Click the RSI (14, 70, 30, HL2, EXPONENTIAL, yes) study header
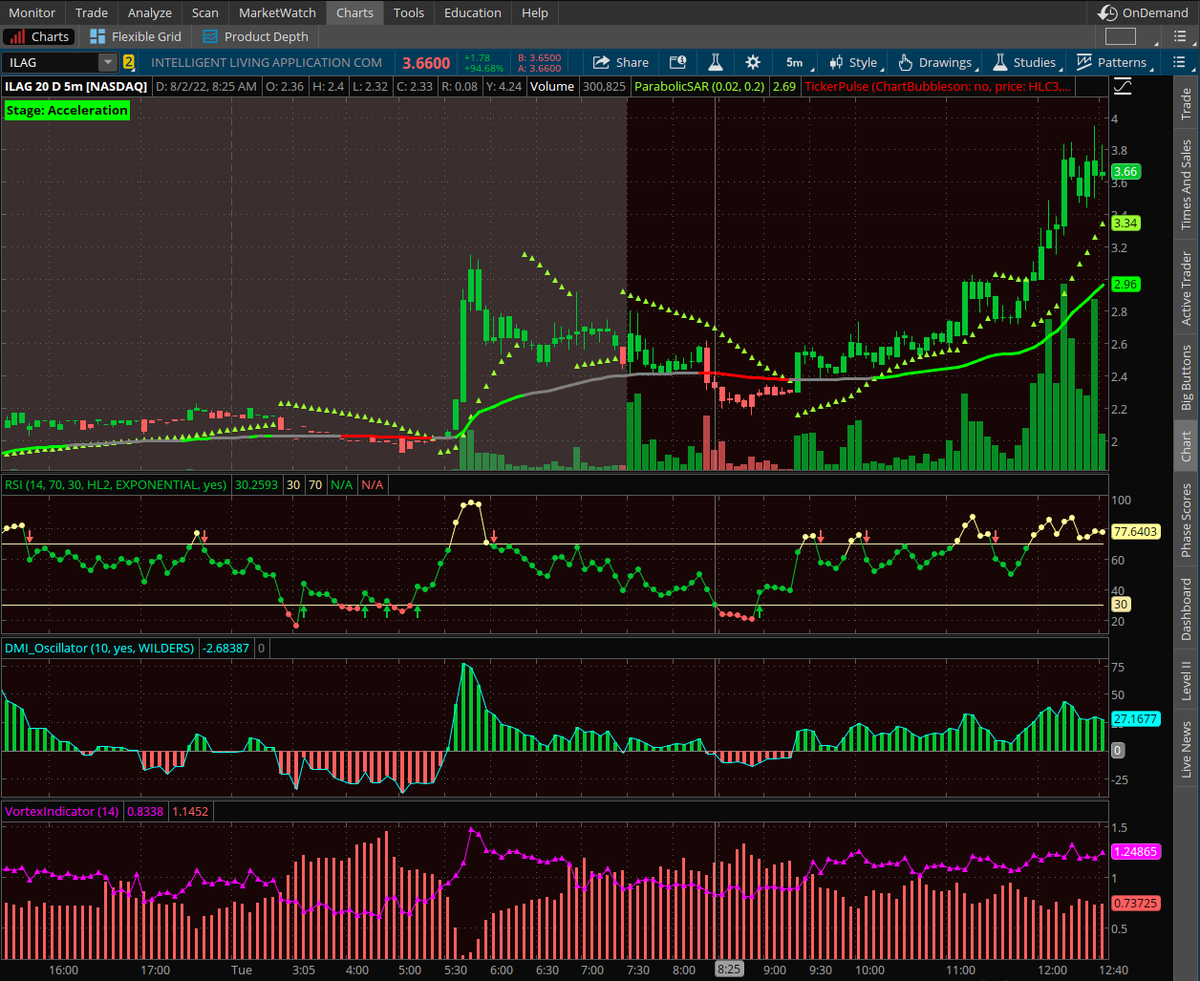Viewport: 1200px width, 981px height. pos(115,484)
